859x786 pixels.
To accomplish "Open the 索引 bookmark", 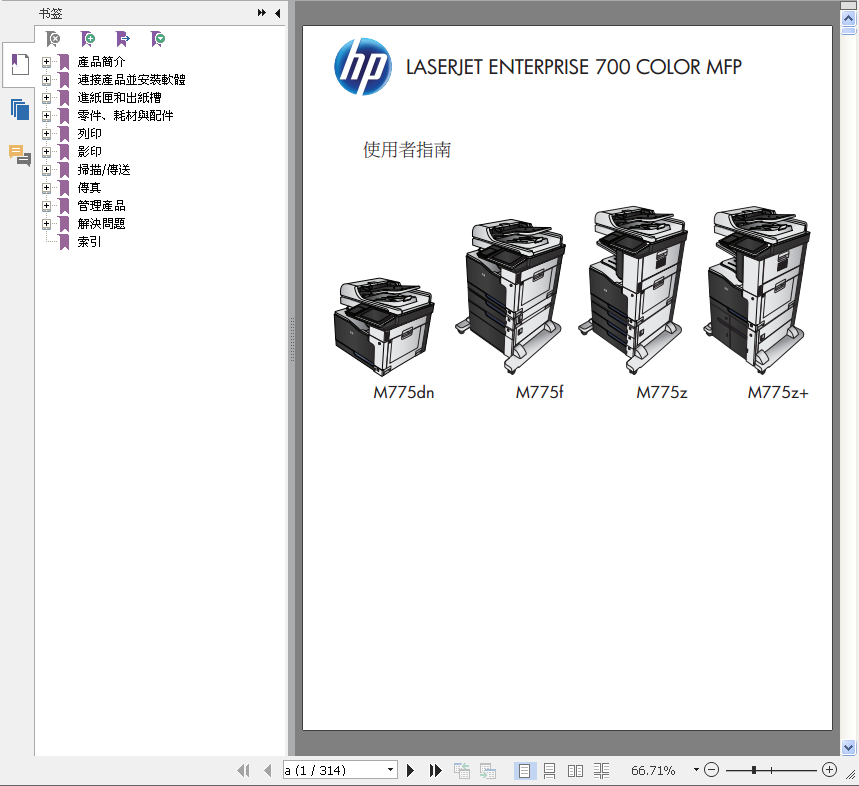I will [x=89, y=242].
